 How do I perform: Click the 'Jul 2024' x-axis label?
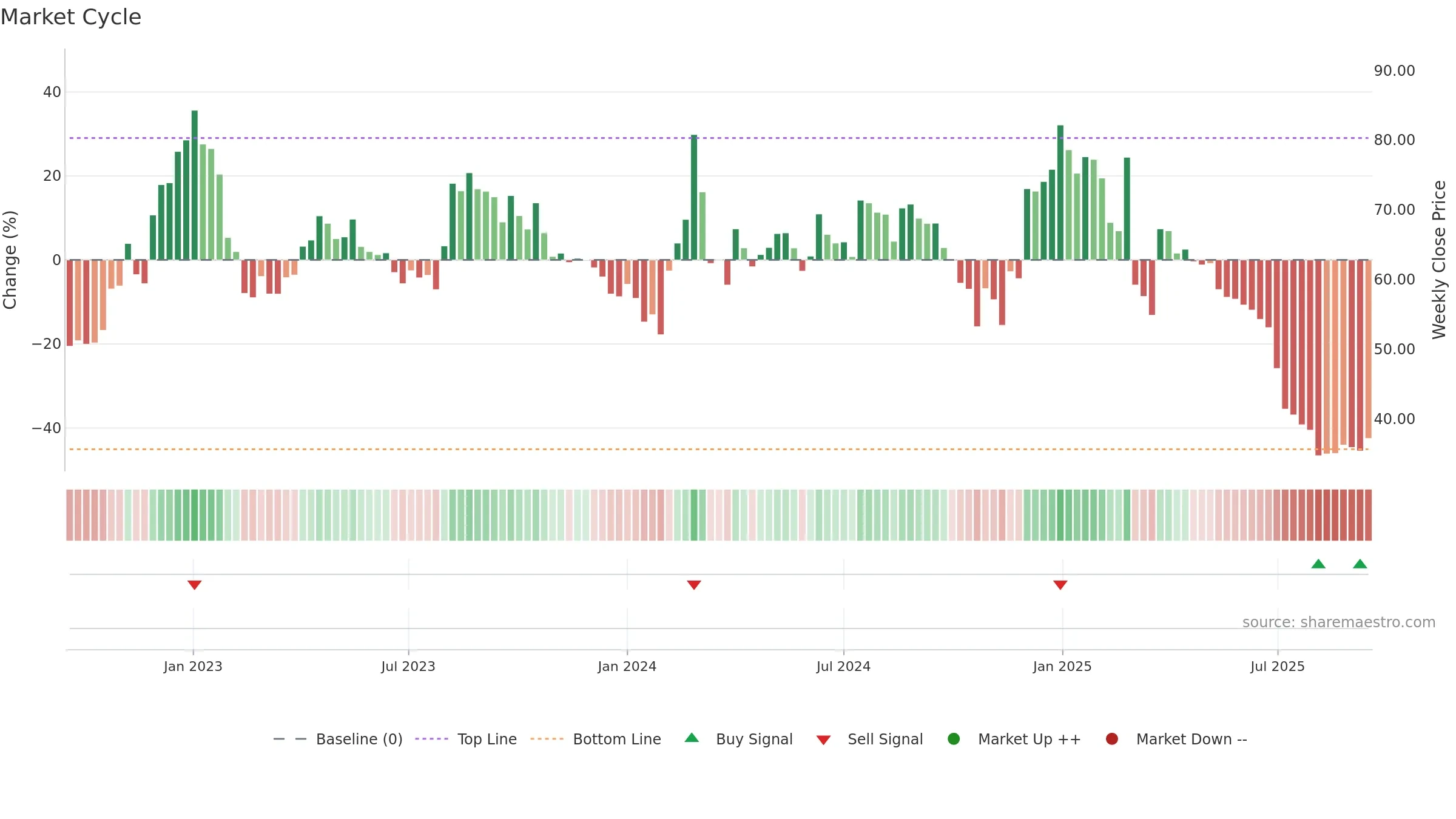(x=843, y=666)
